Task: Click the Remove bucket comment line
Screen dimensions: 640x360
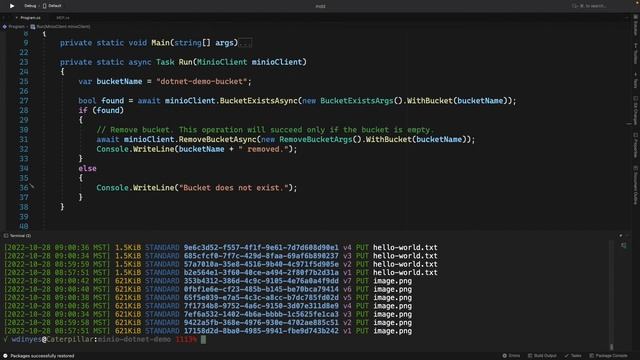Action: point(265,130)
